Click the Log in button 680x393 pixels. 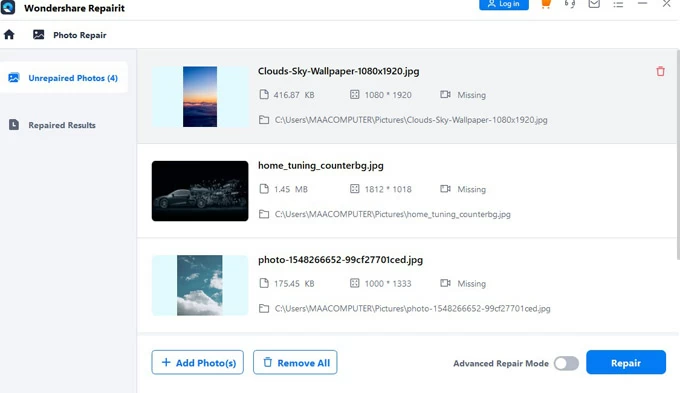(503, 4)
